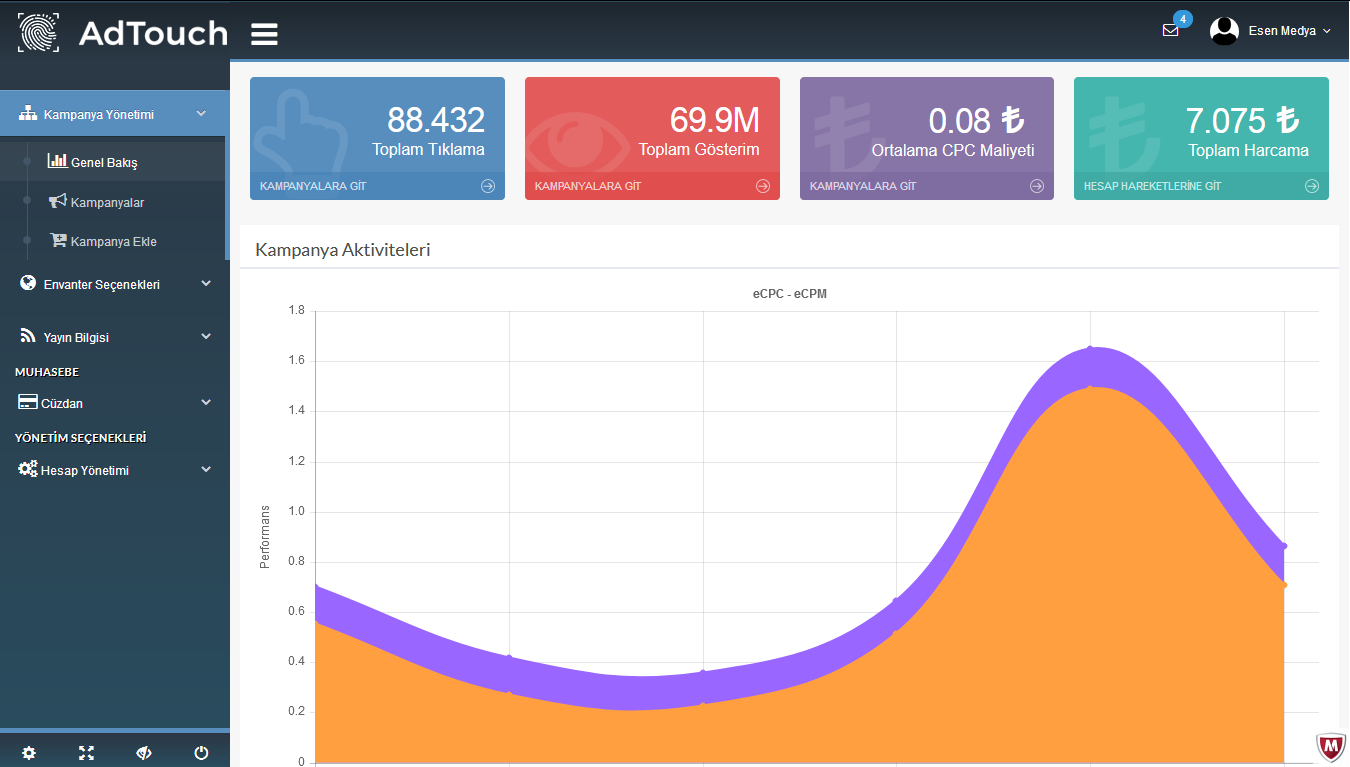The image size is (1350, 767).
Task: Click the Esen Medya user avatar
Action: [x=1224, y=30]
